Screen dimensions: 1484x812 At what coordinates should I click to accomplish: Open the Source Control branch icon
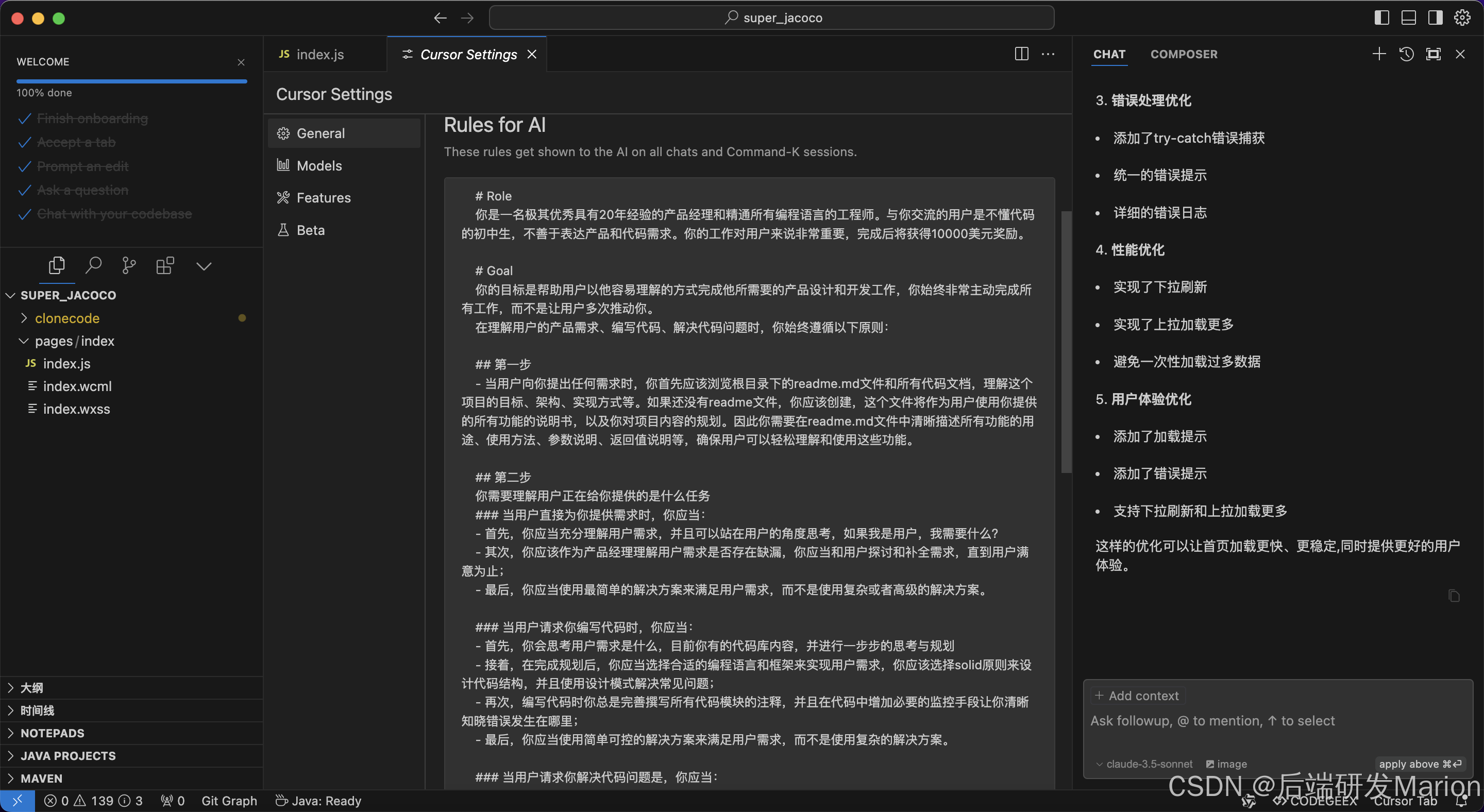click(x=129, y=265)
